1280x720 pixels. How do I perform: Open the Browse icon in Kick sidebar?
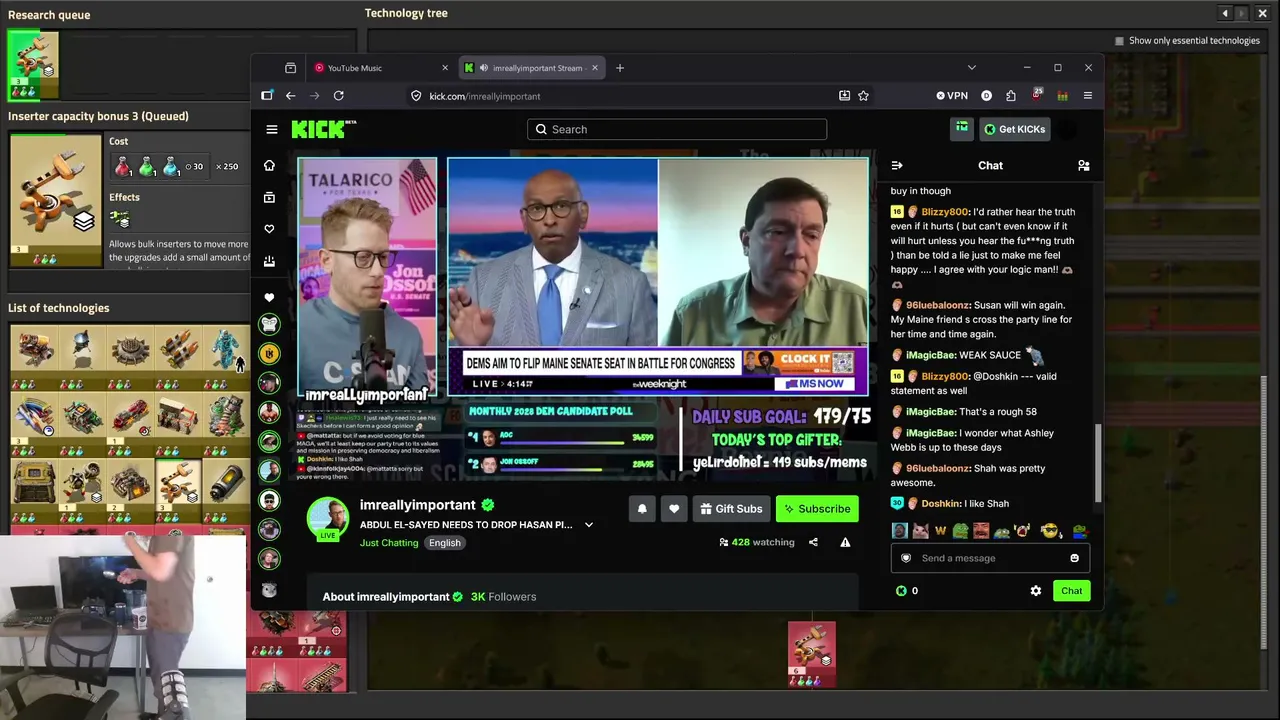tap(269, 198)
